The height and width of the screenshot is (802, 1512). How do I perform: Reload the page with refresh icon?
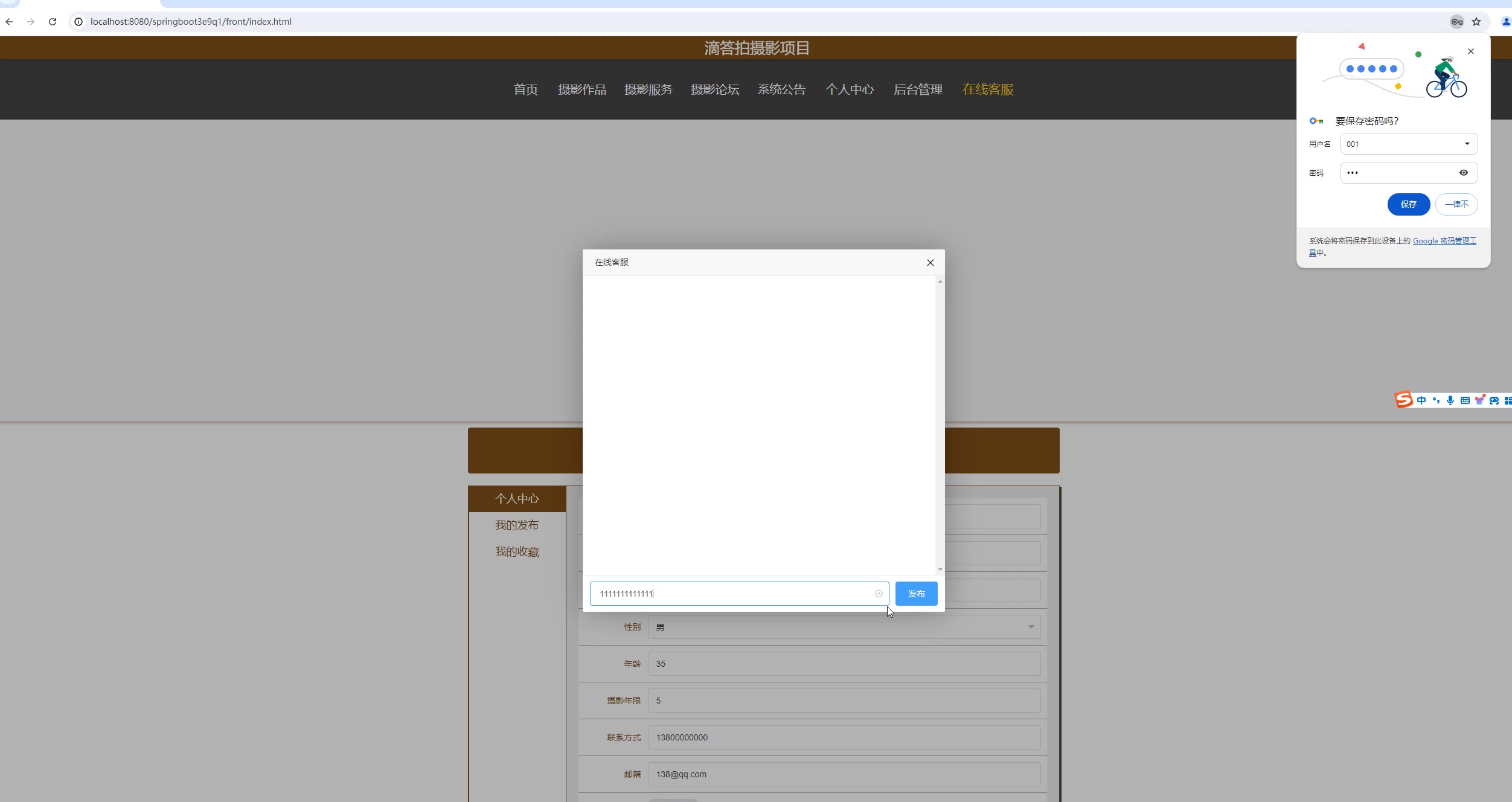pos(53,22)
